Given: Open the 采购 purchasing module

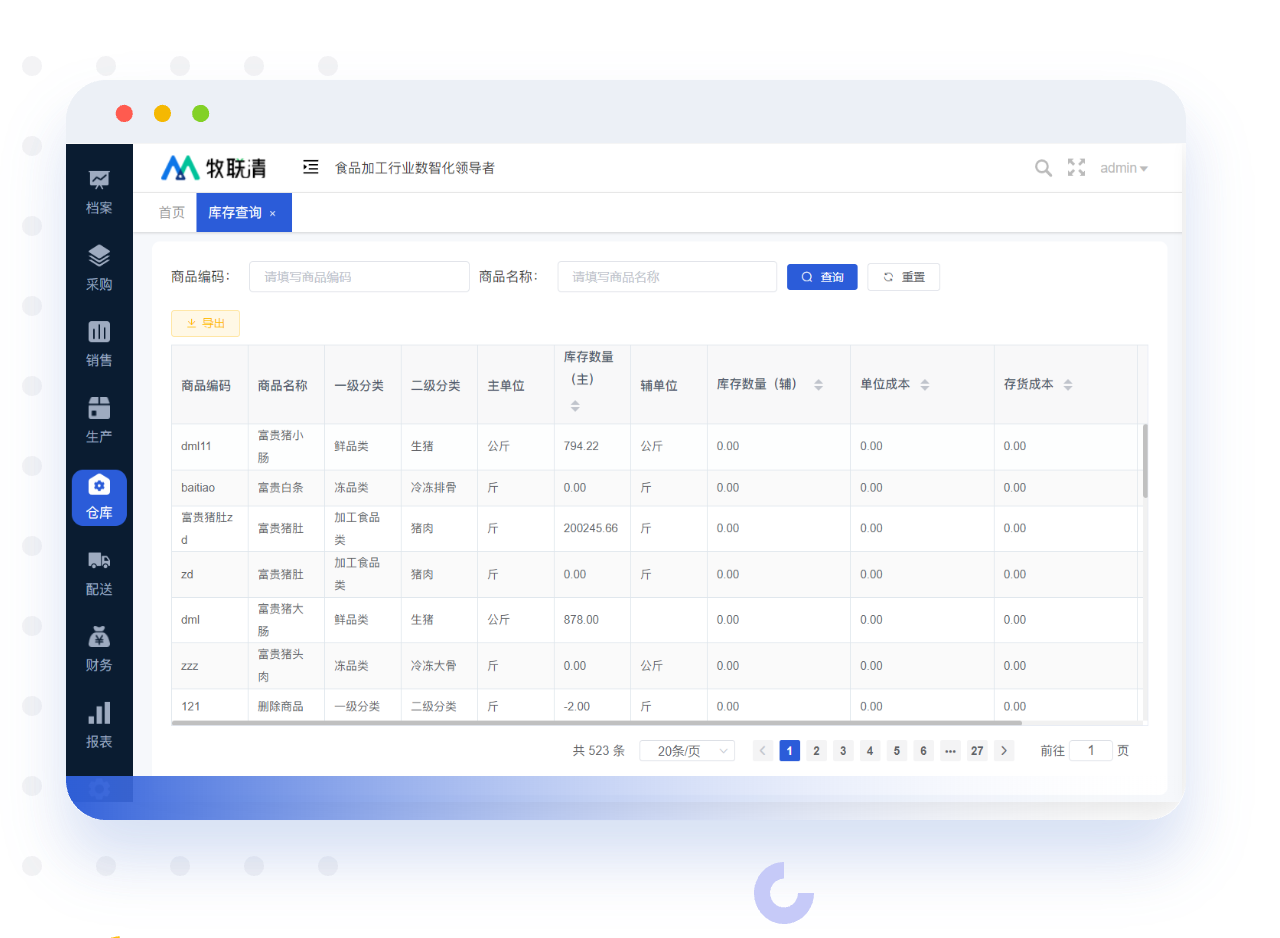Looking at the screenshot, I should click(99, 268).
